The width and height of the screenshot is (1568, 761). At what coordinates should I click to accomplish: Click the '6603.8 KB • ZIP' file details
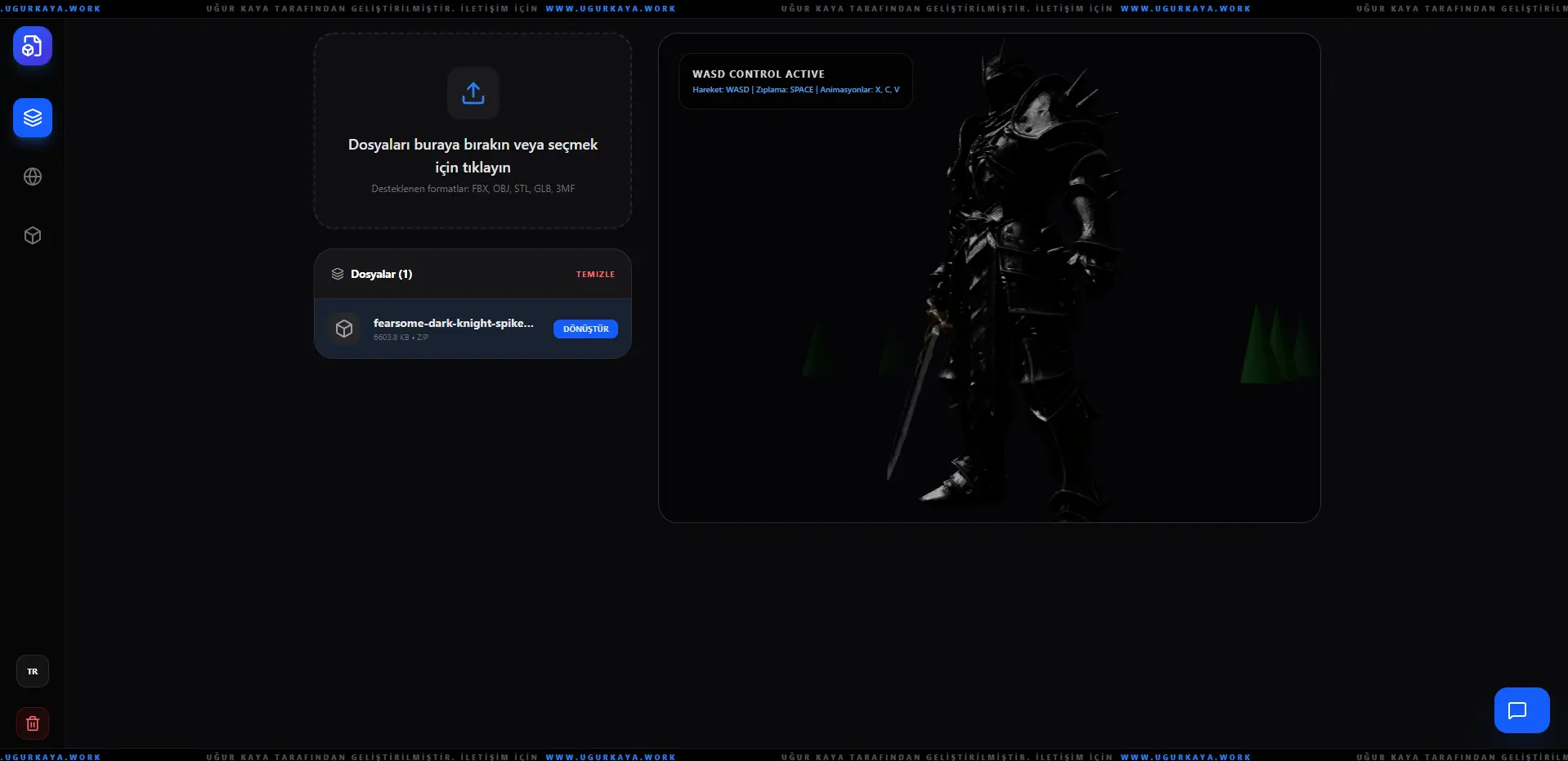coord(401,338)
